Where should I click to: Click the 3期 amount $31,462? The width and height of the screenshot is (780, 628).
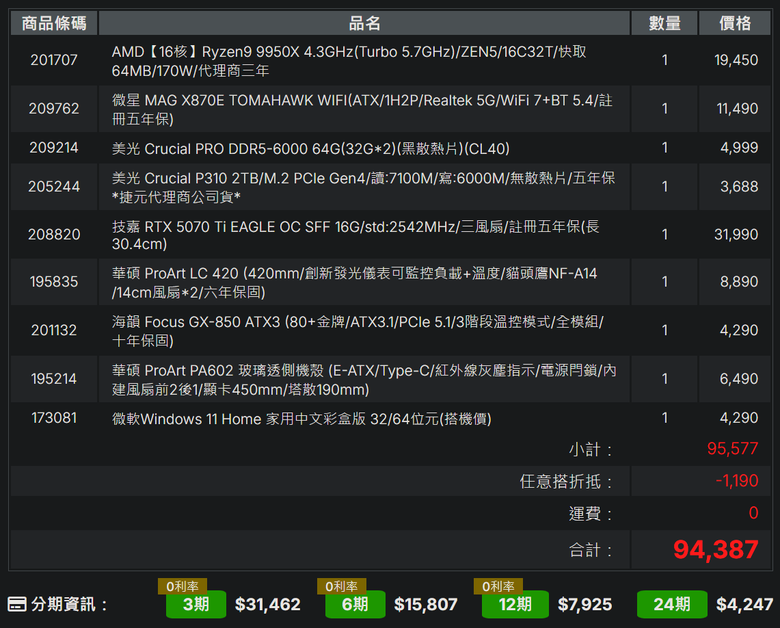268,605
